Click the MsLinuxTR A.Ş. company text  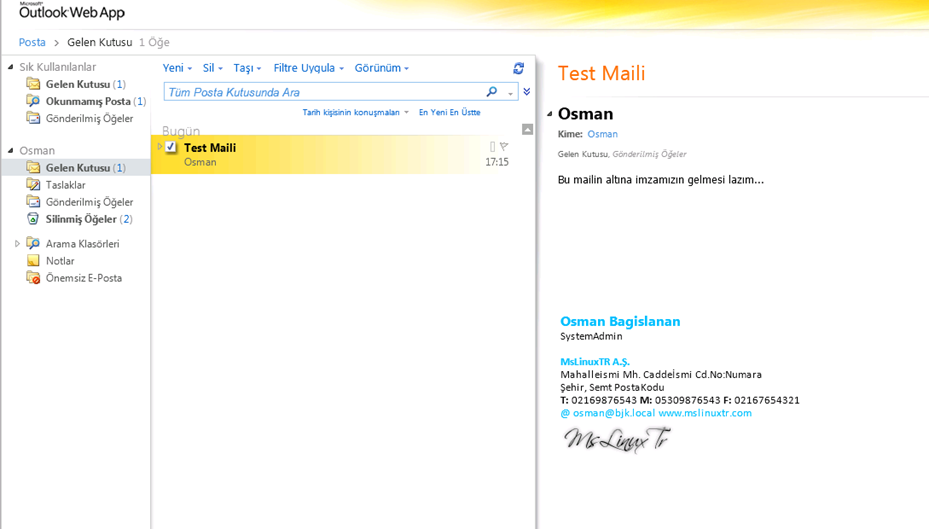point(595,362)
